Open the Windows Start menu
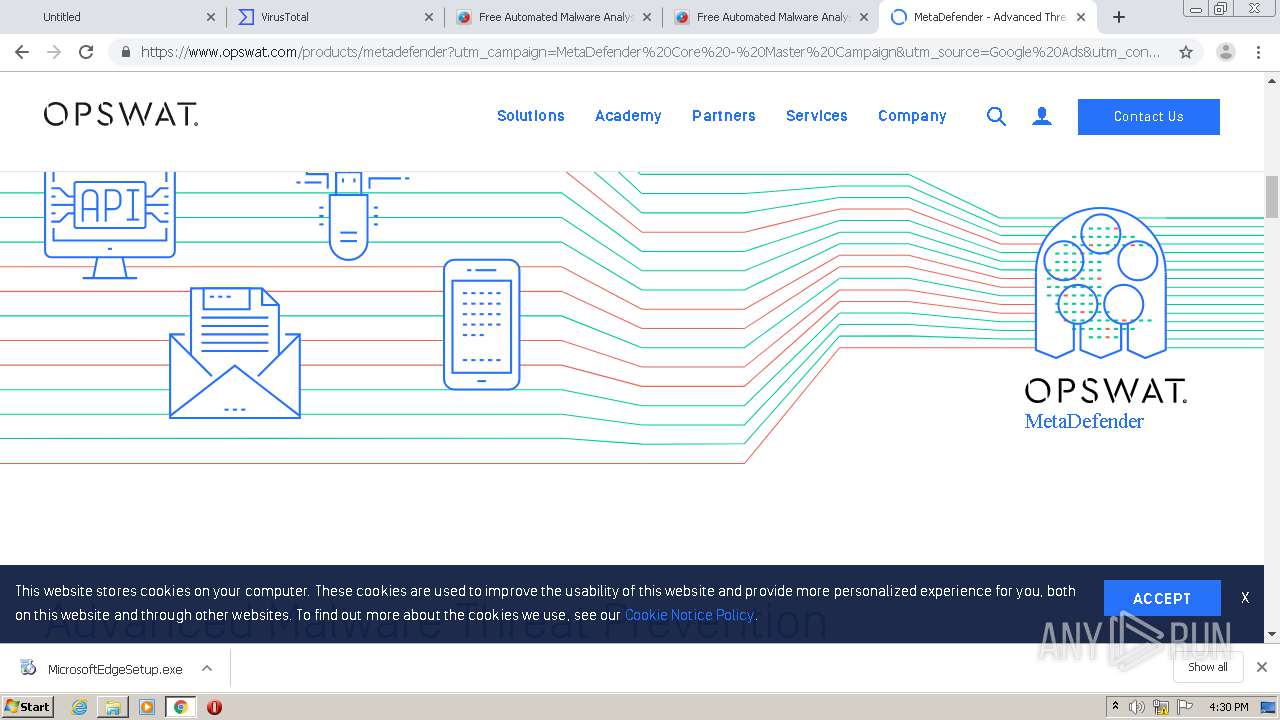 pos(28,707)
